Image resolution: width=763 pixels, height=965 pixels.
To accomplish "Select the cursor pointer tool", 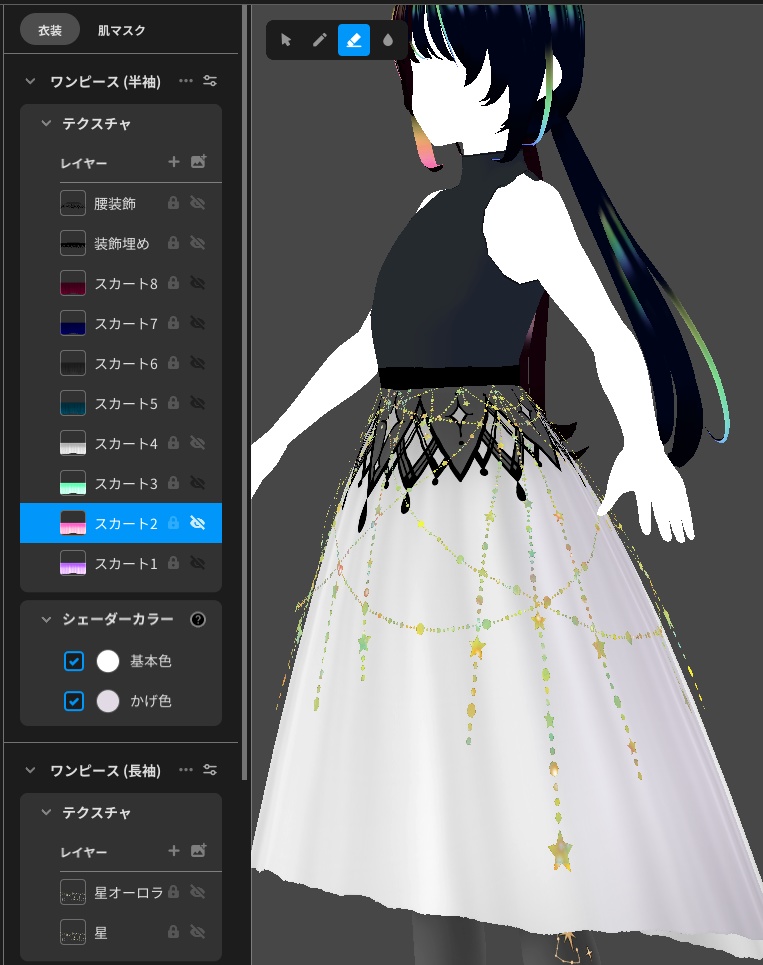I will 286,40.
